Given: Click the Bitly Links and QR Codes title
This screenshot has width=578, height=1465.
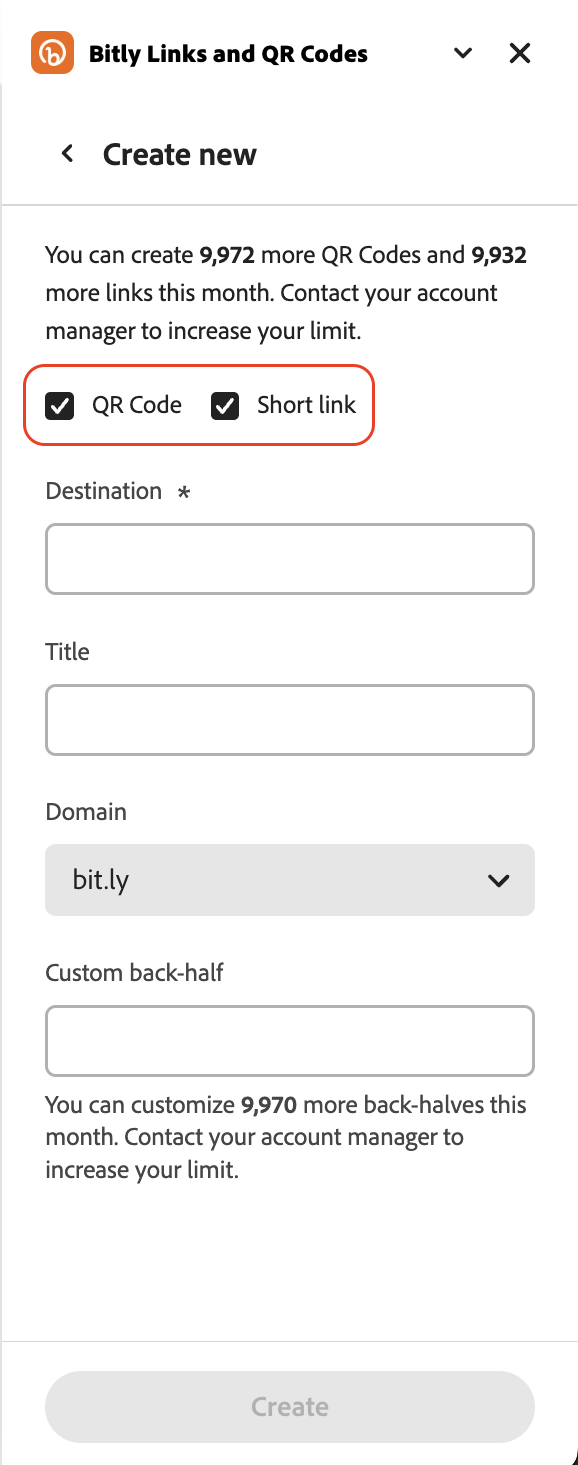Looking at the screenshot, I should pyautogui.click(x=228, y=54).
